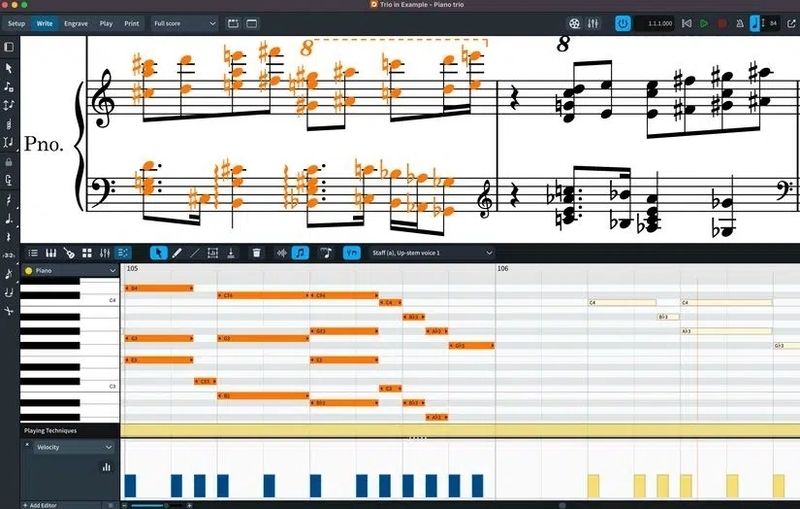Choose the Key Editor draw pencil tool
Image resolution: width=800 pixels, height=509 pixels.
(x=177, y=253)
